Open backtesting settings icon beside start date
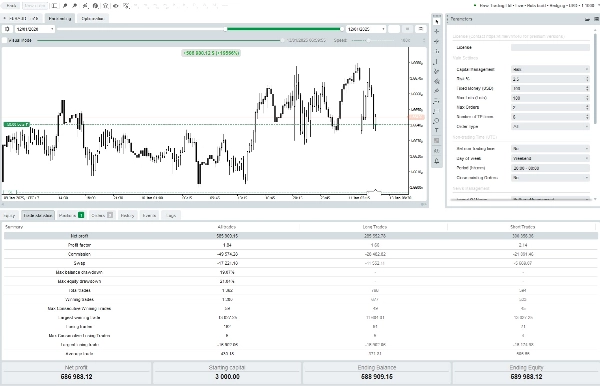Screen dimensions: 600x386 [7, 29]
